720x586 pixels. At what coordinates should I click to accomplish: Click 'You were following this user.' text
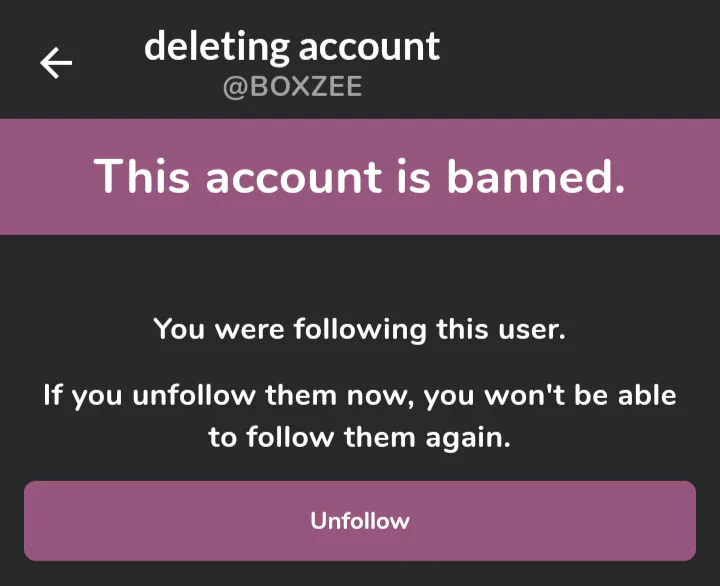(x=360, y=328)
